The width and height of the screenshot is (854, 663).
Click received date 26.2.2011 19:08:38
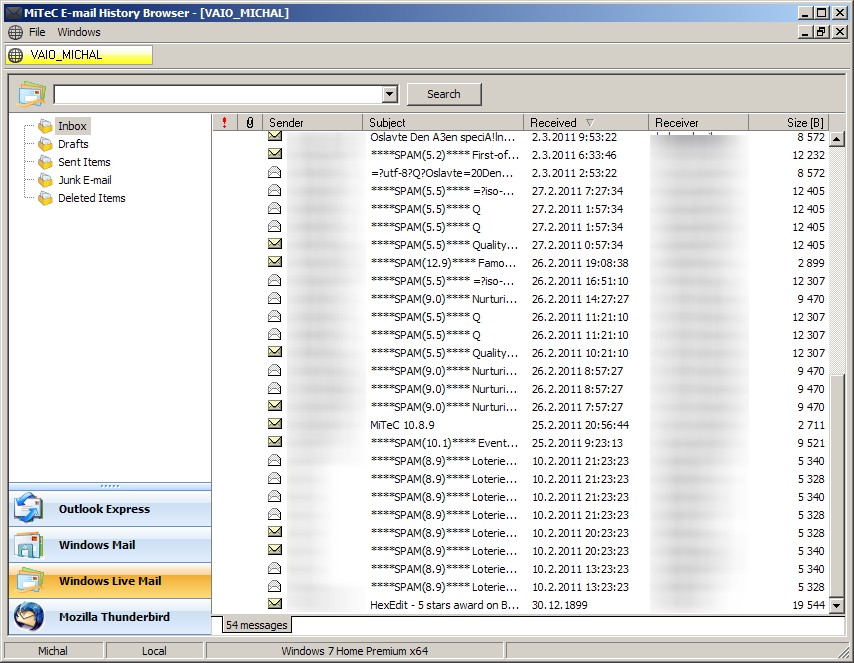pos(580,263)
